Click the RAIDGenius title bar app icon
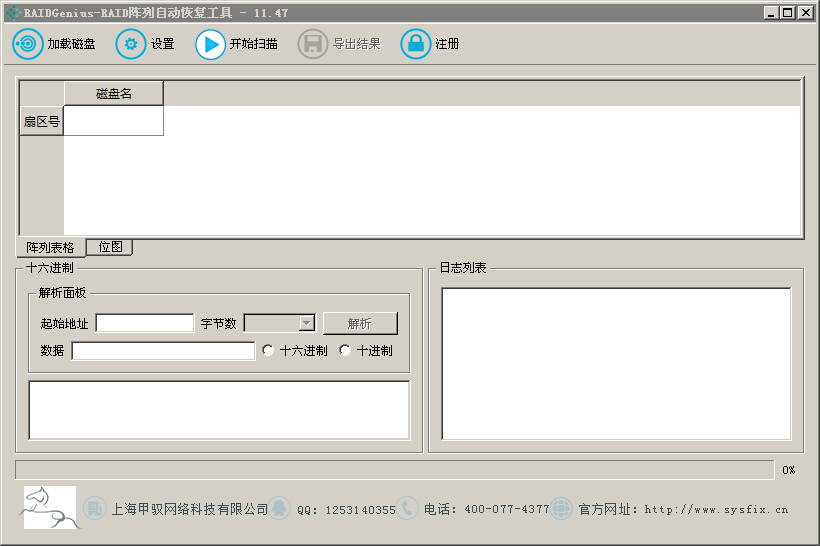The width and height of the screenshot is (820, 546). pyautogui.click(x=14, y=13)
